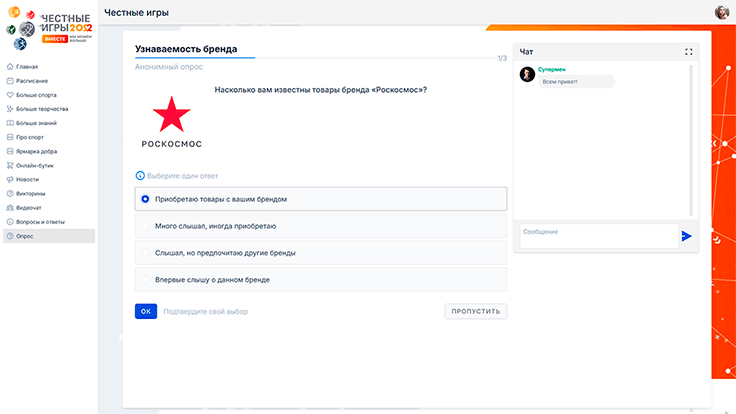This screenshot has height=414, width=736.
Task: Expand the chat to fullscreen
Action: pos(689,52)
